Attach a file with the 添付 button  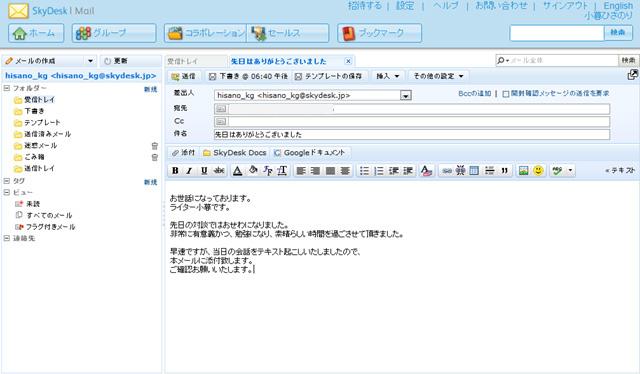(184, 153)
